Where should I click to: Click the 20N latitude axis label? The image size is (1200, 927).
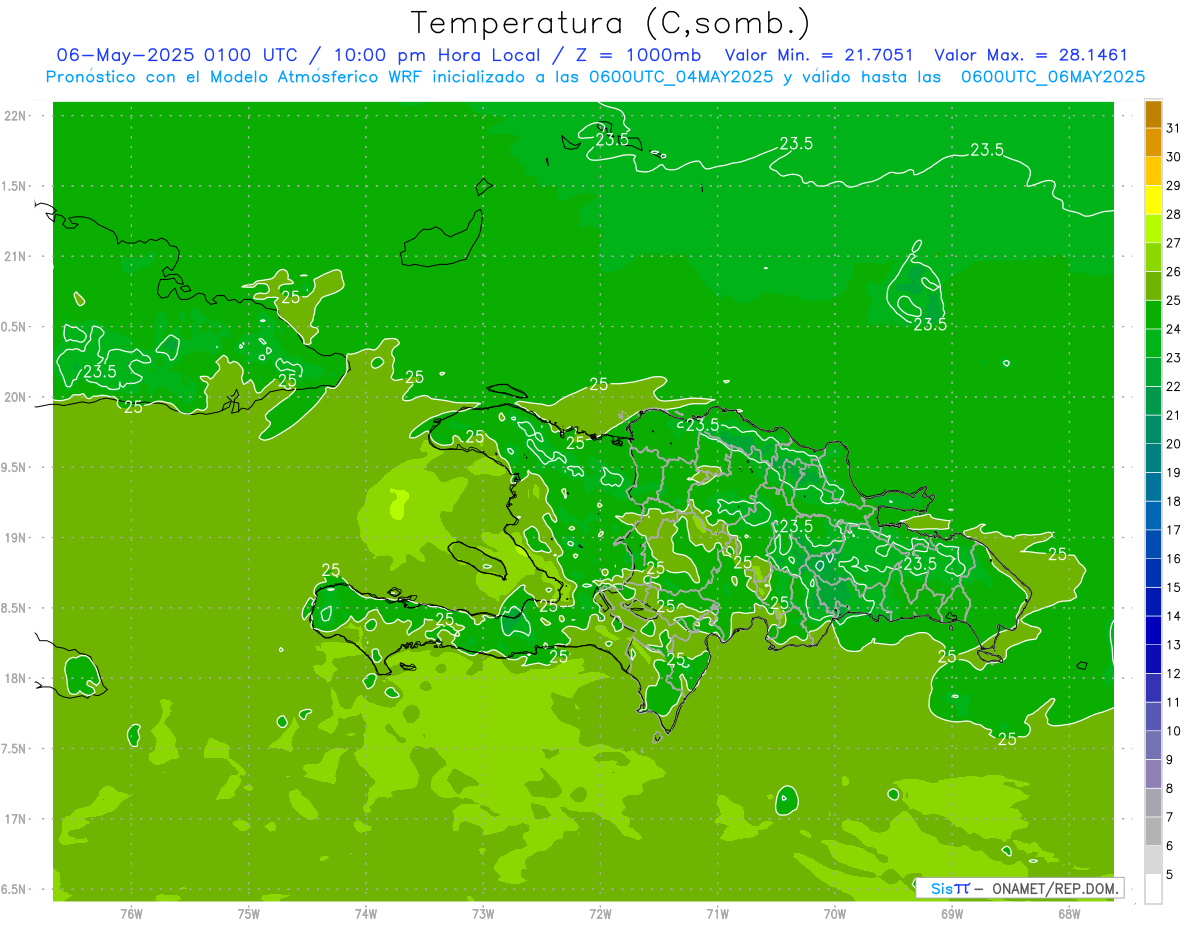click(x=15, y=397)
